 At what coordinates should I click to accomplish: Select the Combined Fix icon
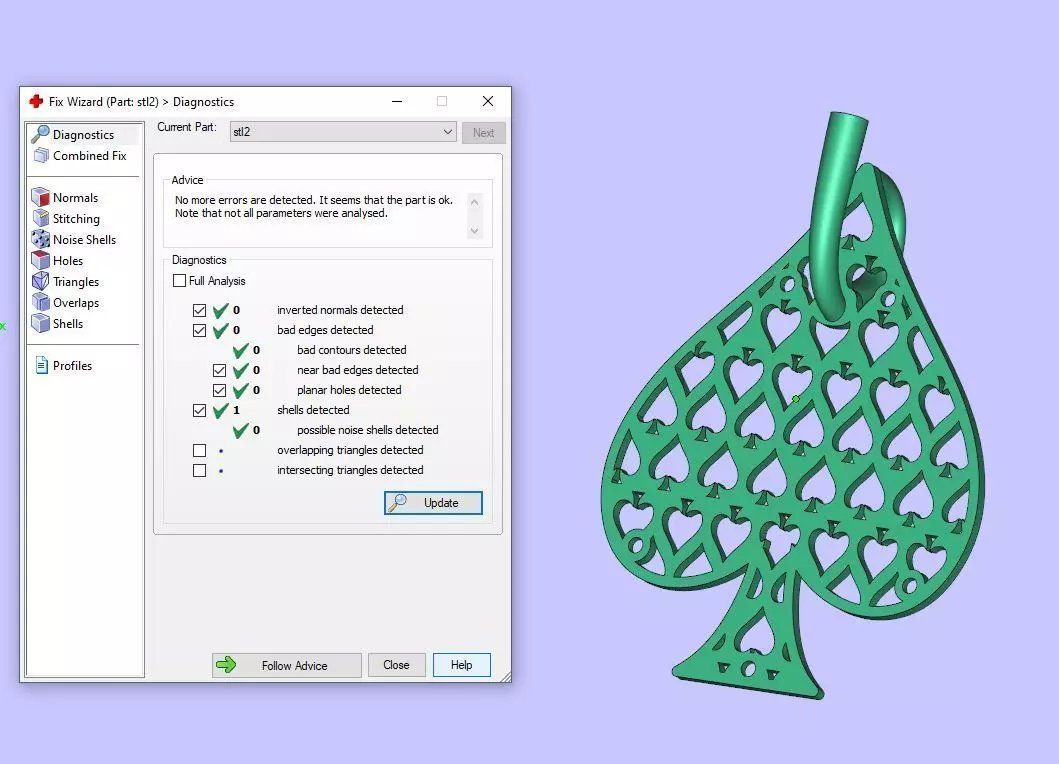coord(41,155)
